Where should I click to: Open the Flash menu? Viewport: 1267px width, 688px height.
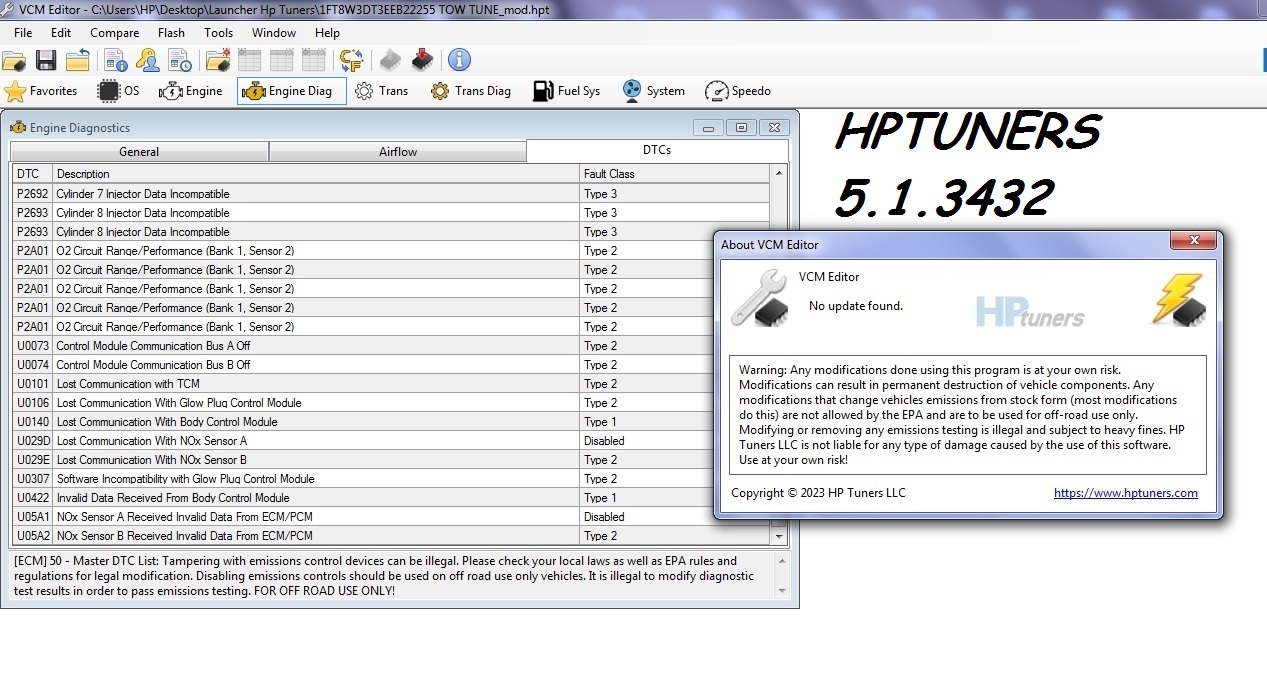point(171,33)
